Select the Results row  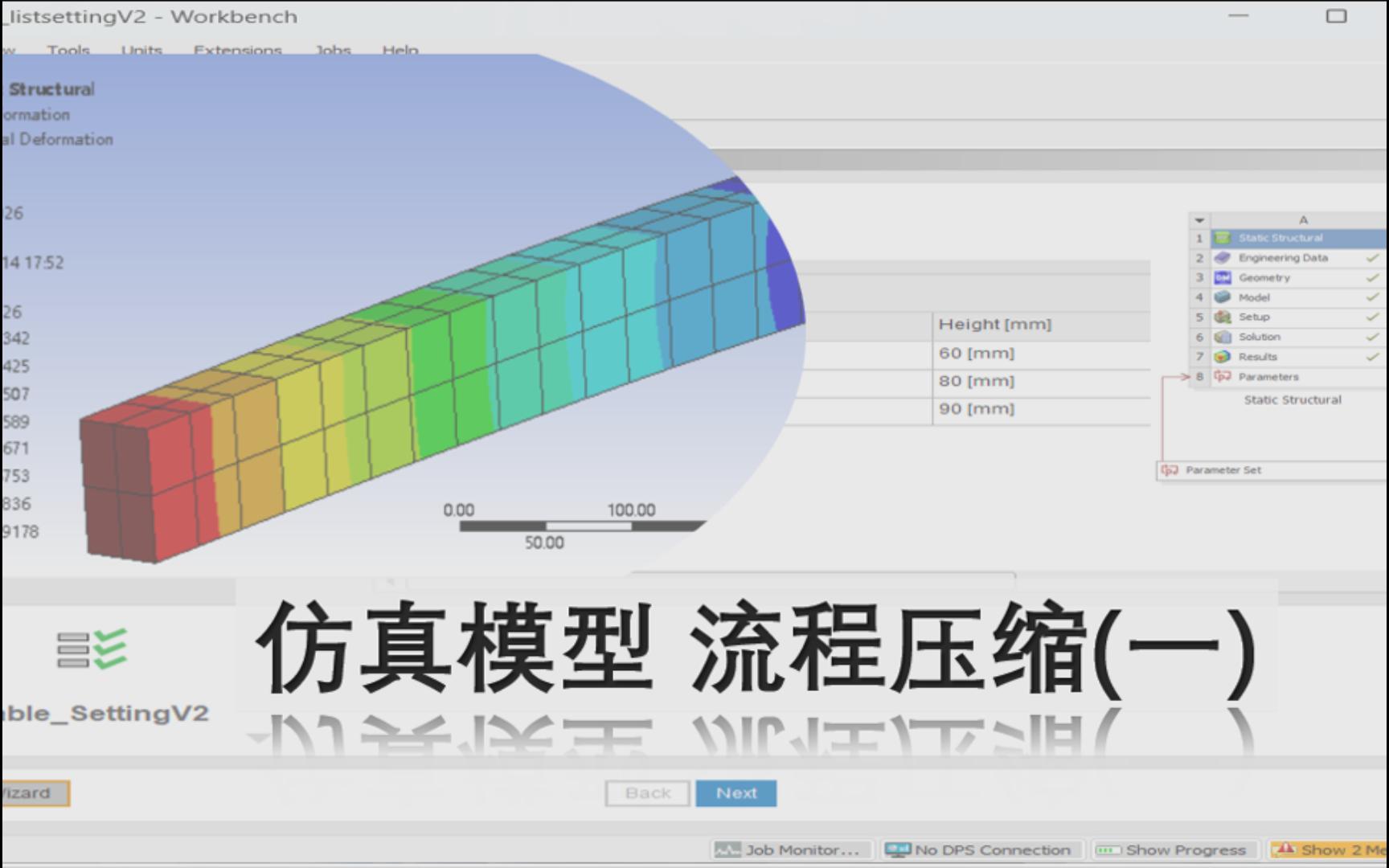pyautogui.click(x=1299, y=357)
